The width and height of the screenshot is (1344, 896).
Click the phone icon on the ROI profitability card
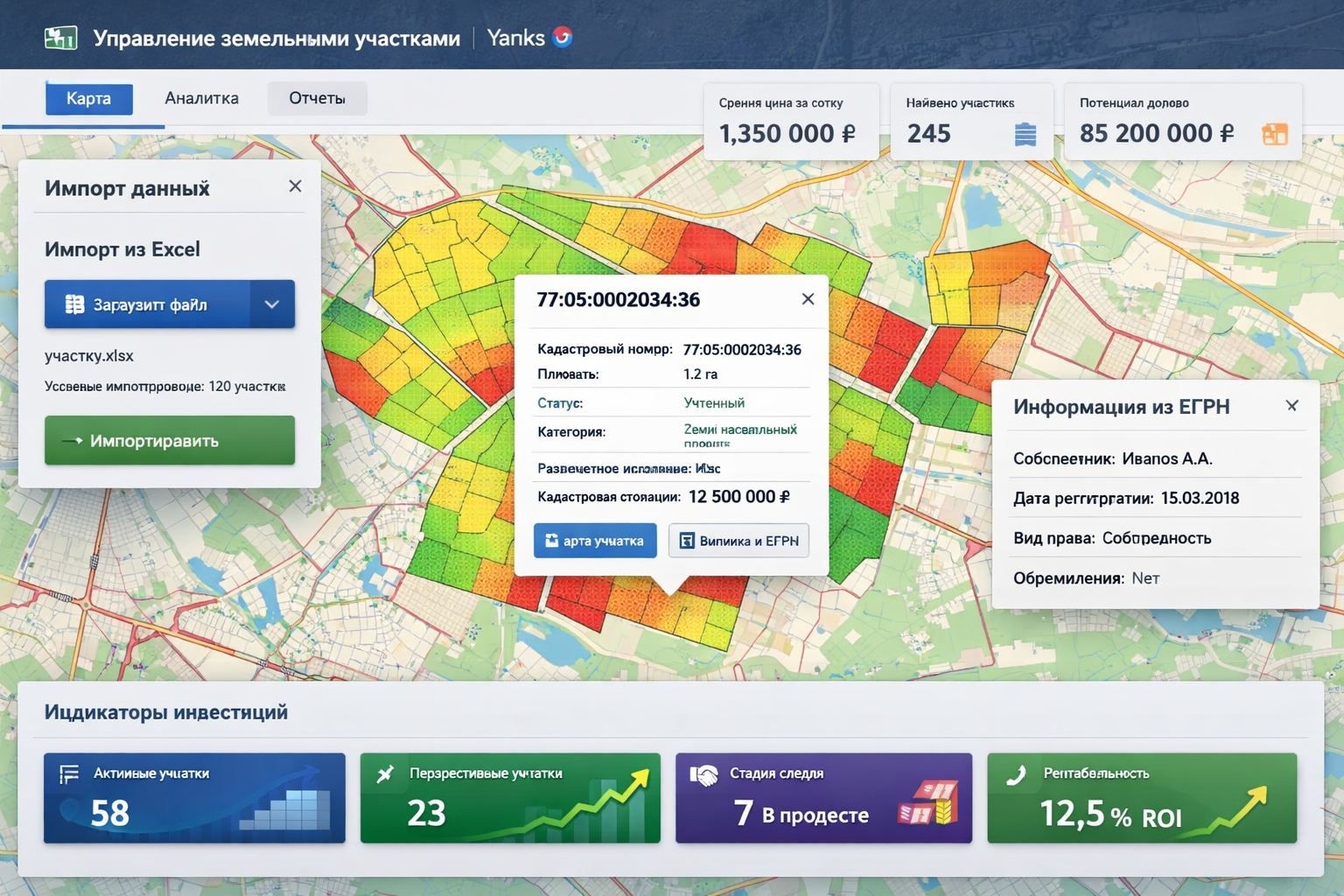pos(1016,775)
